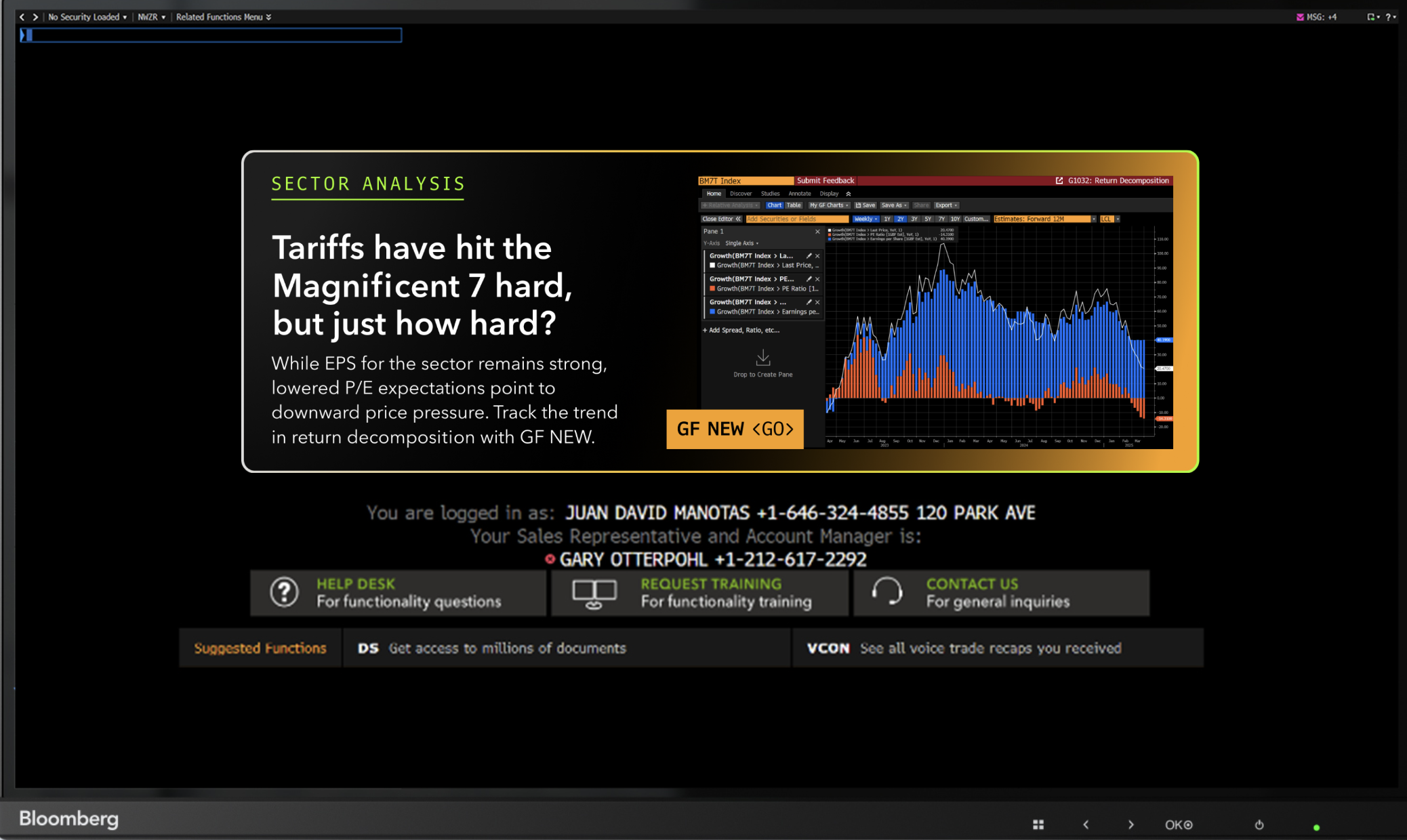Launch GF NEW <GO> from the banner

[x=735, y=429]
